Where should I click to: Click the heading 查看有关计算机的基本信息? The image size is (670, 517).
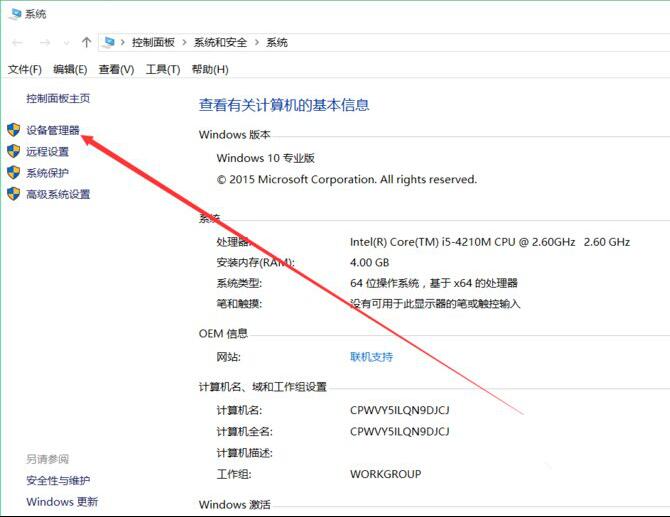pos(284,105)
